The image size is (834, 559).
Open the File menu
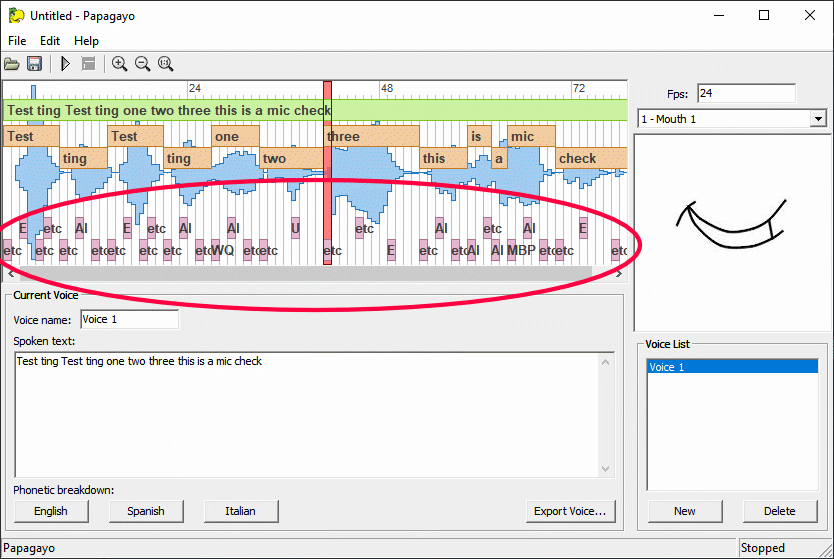click(17, 41)
